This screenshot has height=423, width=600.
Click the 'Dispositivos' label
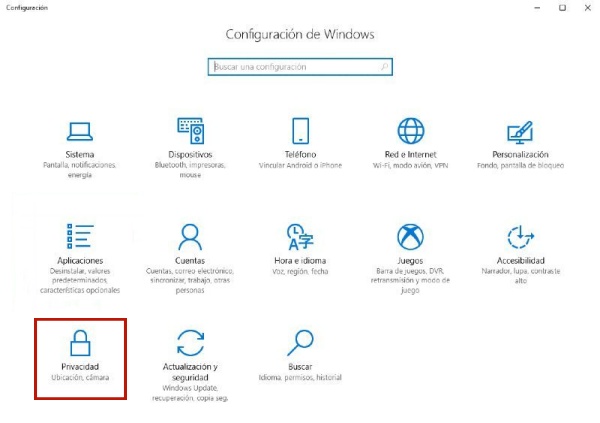pos(190,155)
